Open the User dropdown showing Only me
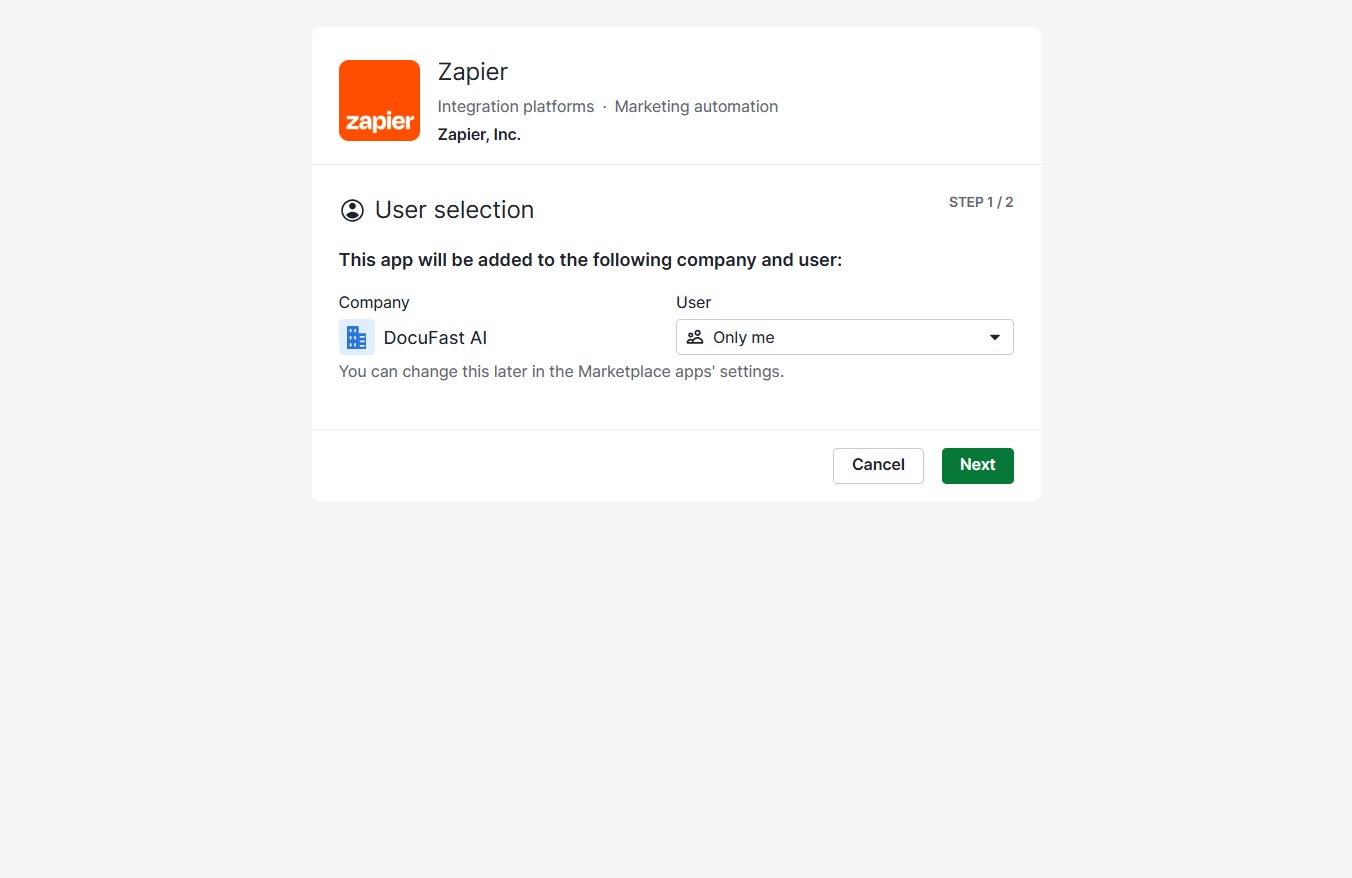 [x=845, y=337]
